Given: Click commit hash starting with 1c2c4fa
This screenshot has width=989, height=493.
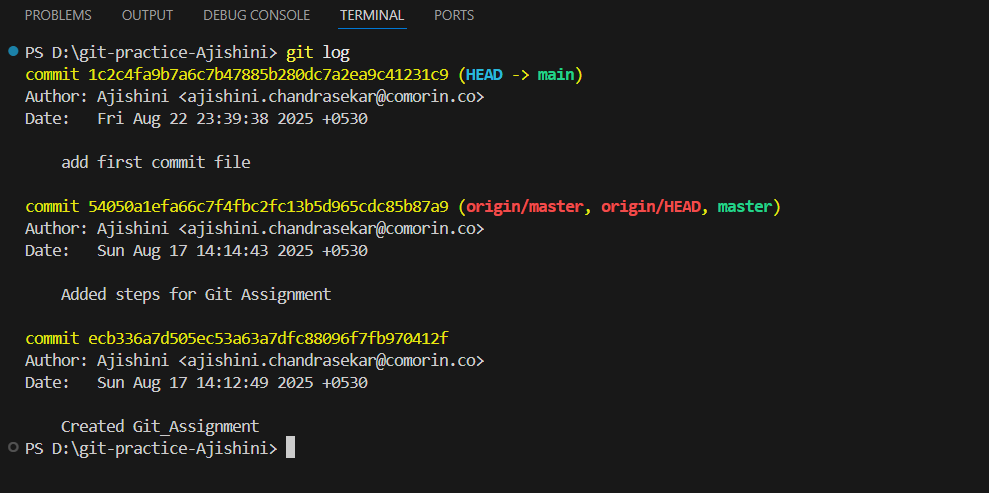Looking at the screenshot, I should [268, 74].
